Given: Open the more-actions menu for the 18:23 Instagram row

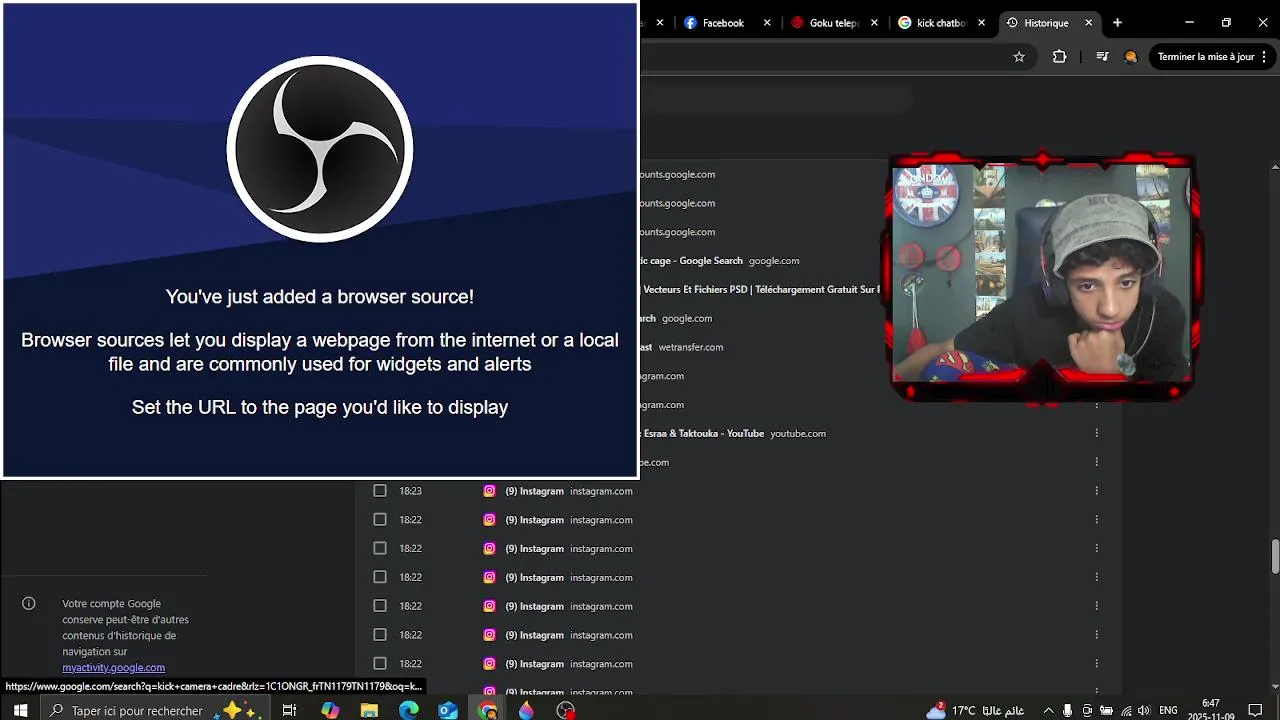Looking at the screenshot, I should pos(1097,491).
